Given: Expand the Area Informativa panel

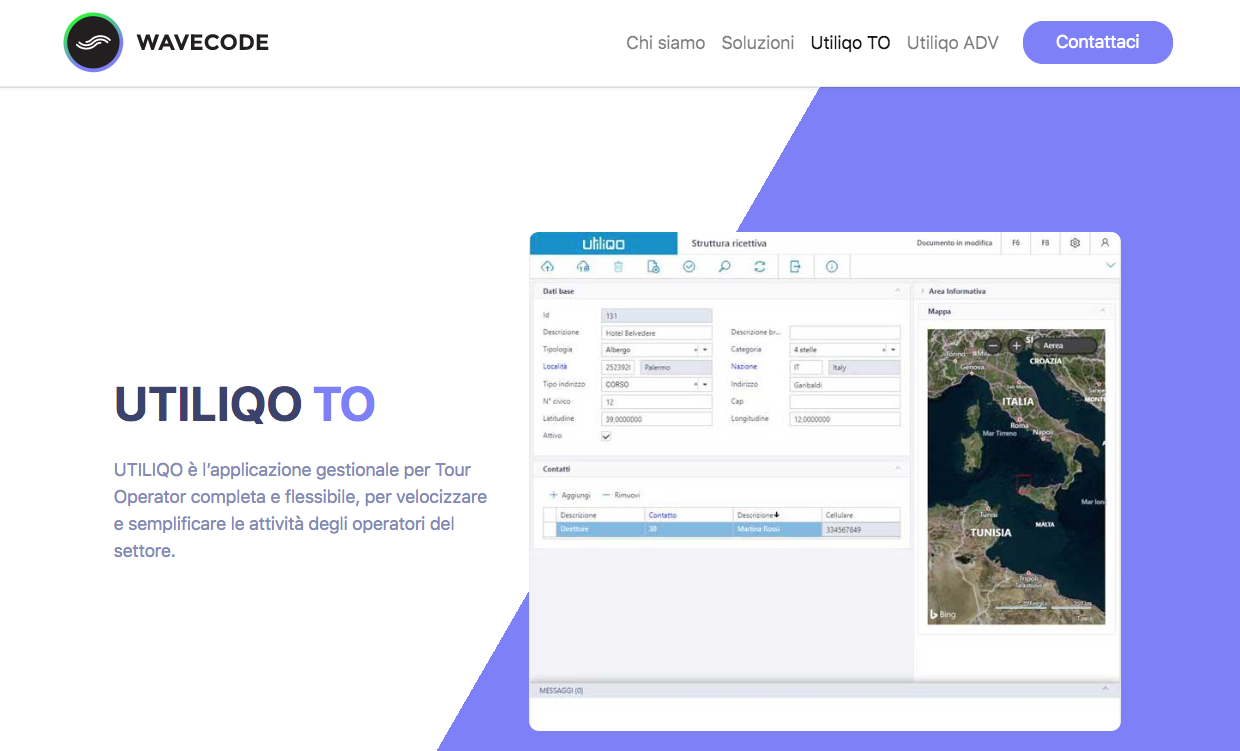Looking at the screenshot, I should coord(957,291).
